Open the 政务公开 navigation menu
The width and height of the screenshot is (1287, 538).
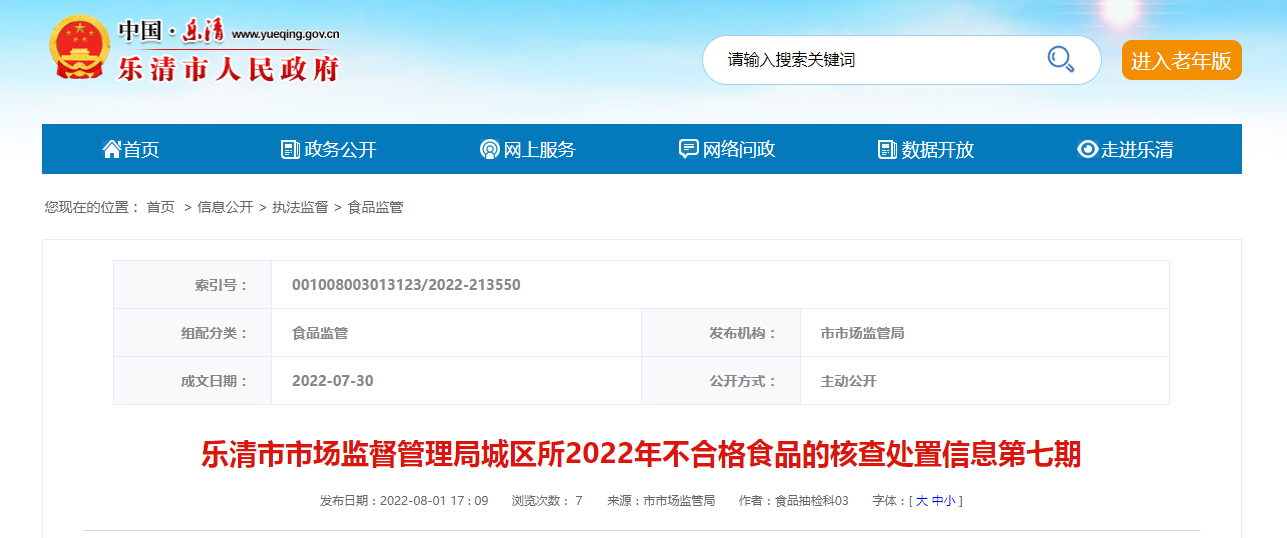(x=340, y=150)
